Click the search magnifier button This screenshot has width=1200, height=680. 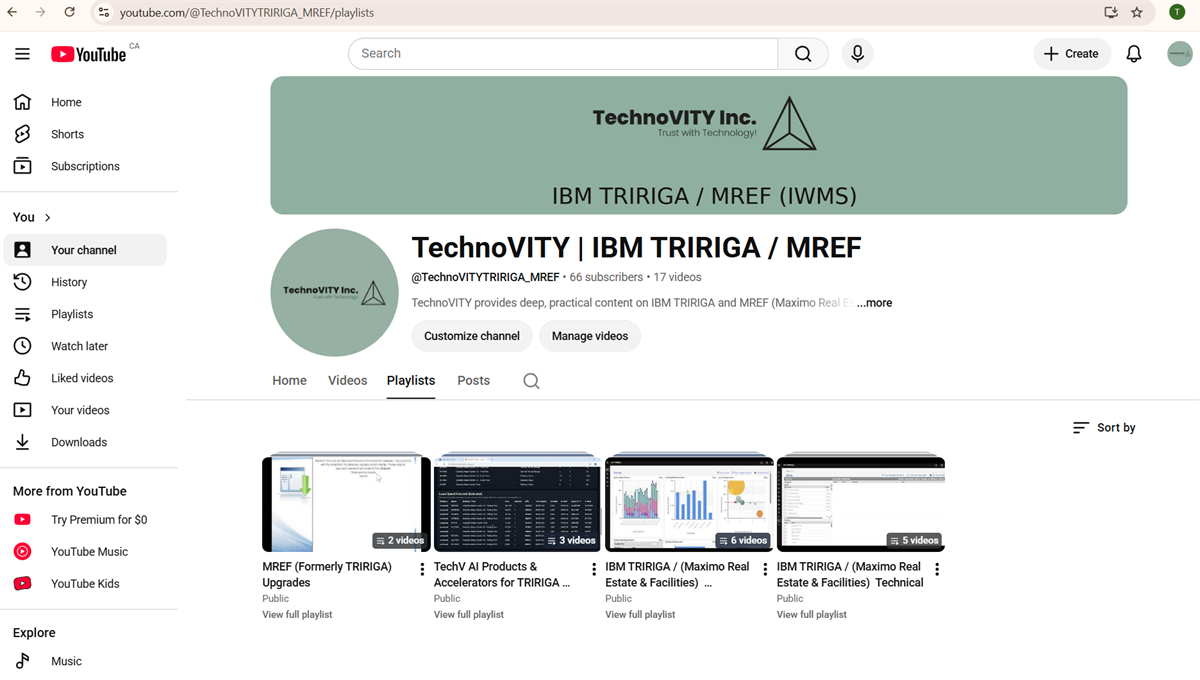[x=803, y=54]
